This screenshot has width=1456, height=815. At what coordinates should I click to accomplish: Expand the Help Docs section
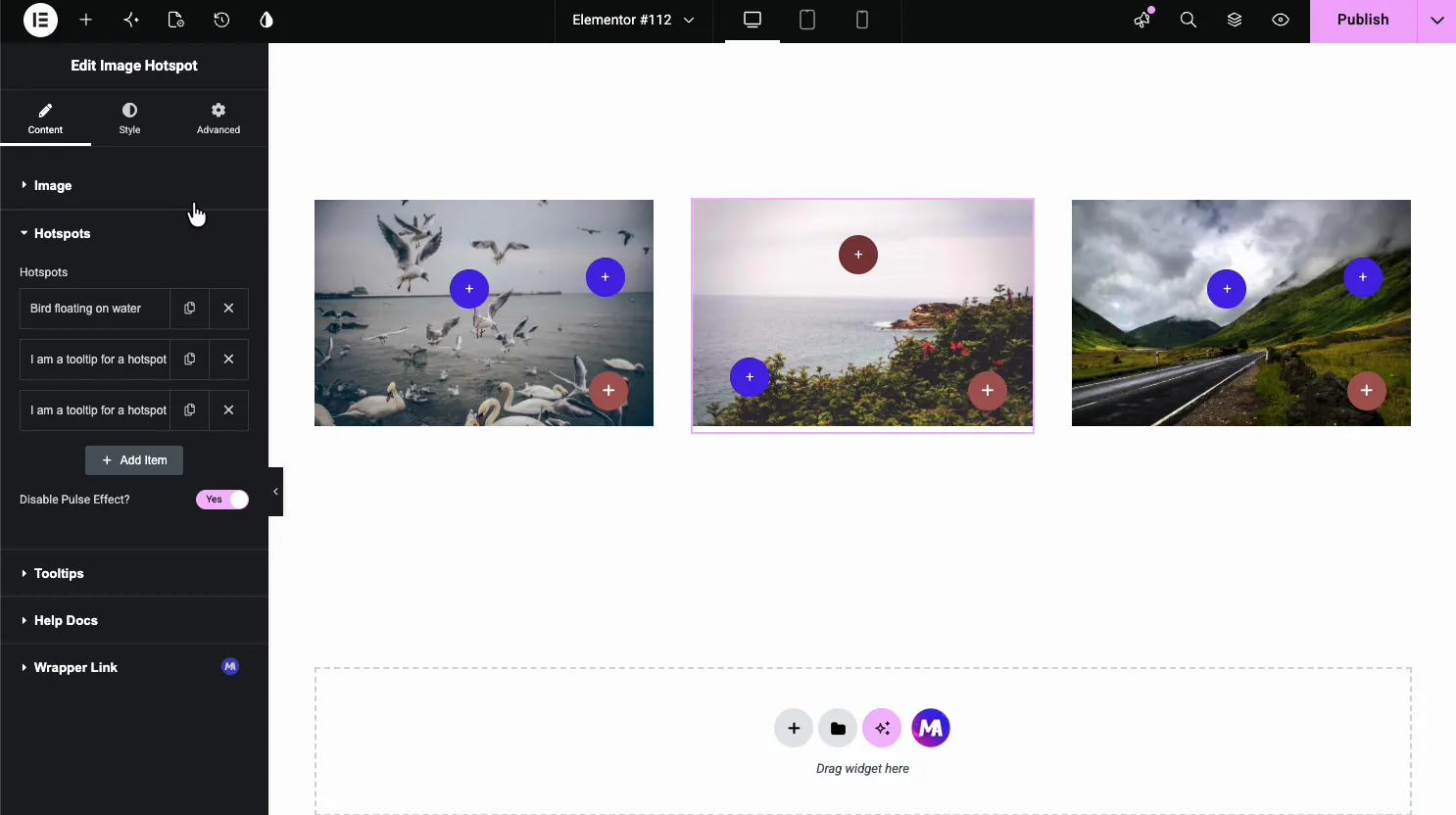pos(134,620)
